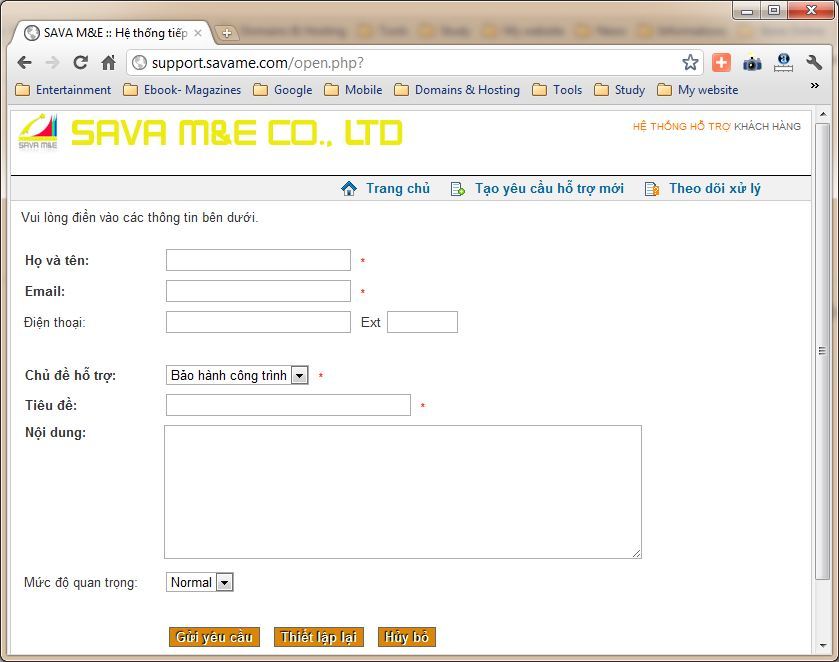Submit with the Gửi yêu cầu button
The height and width of the screenshot is (662, 839).
(x=214, y=637)
